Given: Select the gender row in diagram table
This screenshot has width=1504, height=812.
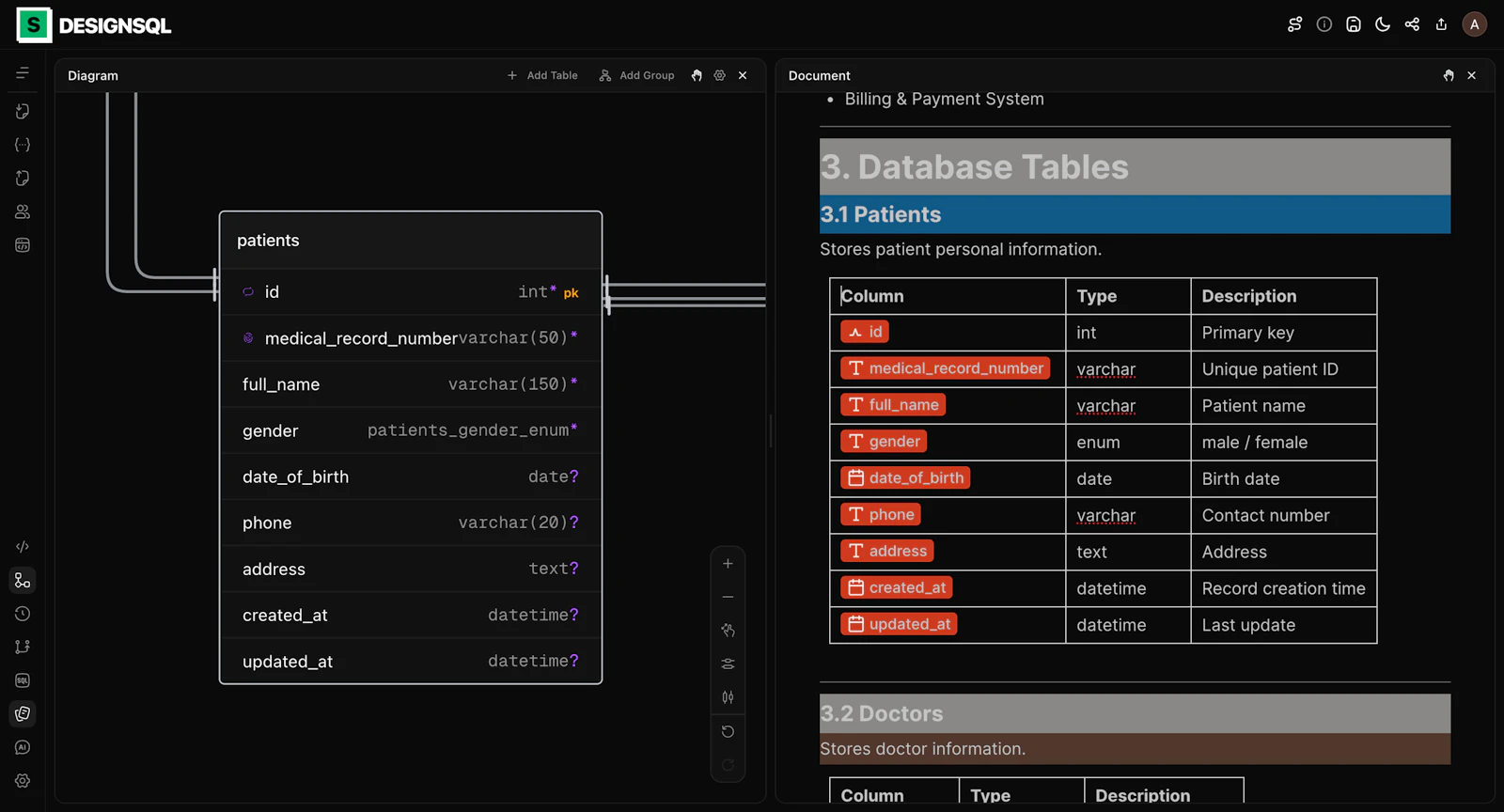Looking at the screenshot, I should pos(411,430).
